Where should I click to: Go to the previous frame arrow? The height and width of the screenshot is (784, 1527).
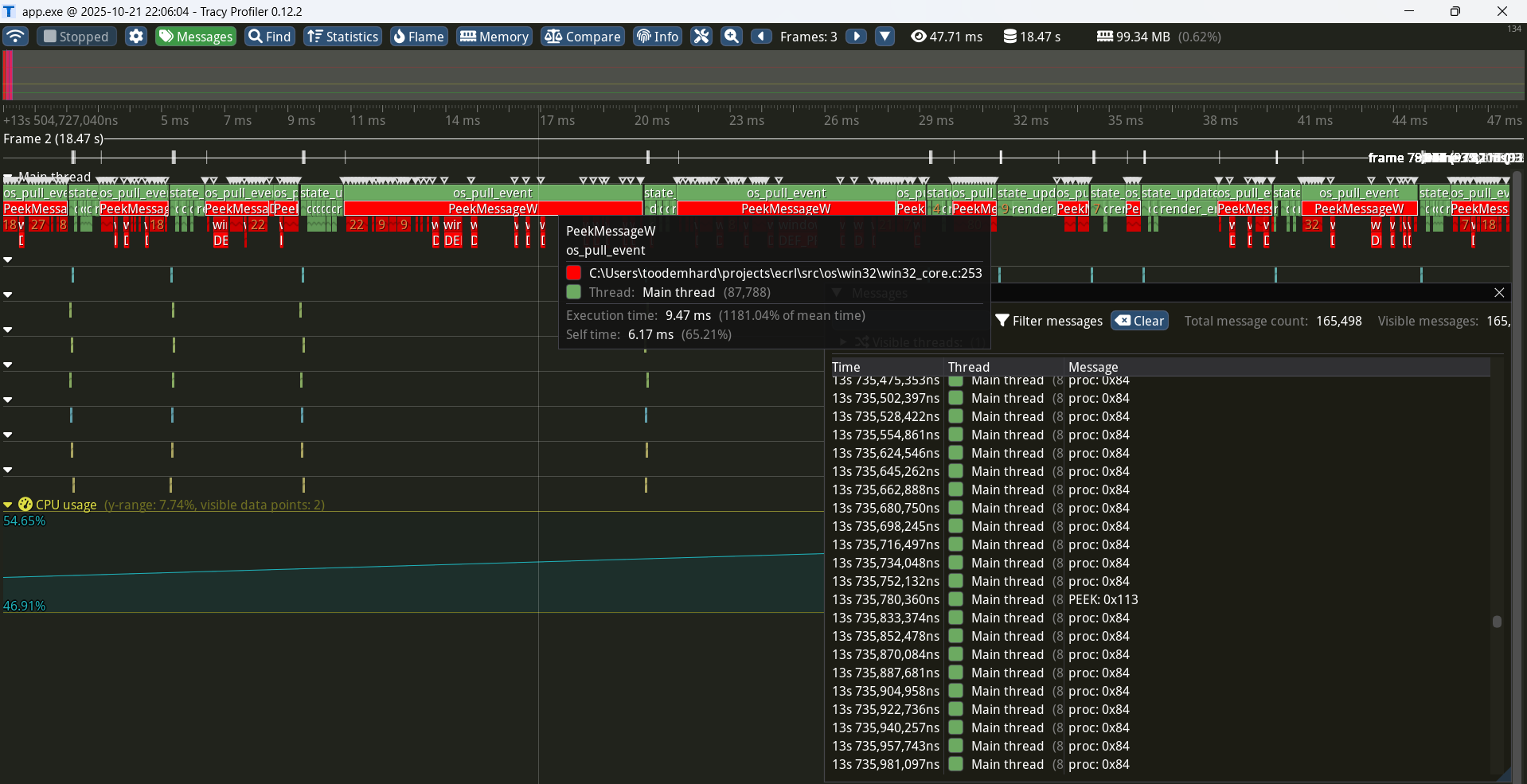(x=761, y=37)
